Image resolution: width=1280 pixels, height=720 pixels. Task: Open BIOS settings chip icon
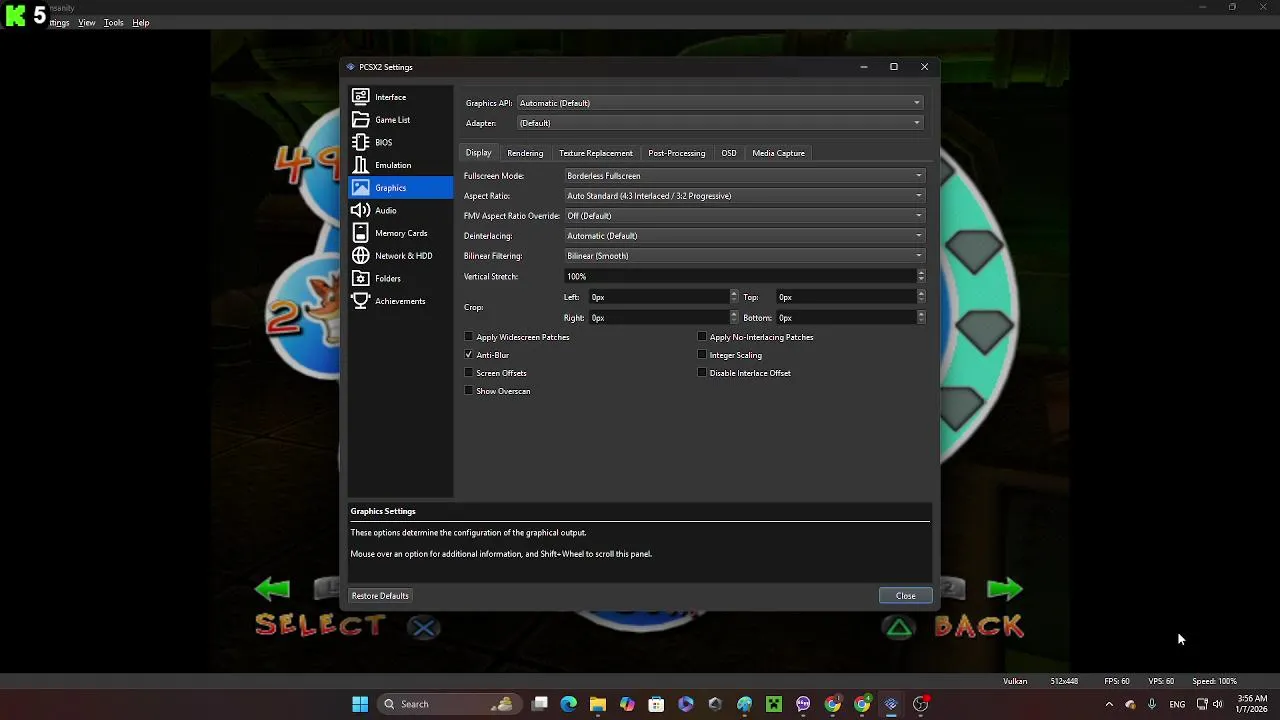pos(361,142)
